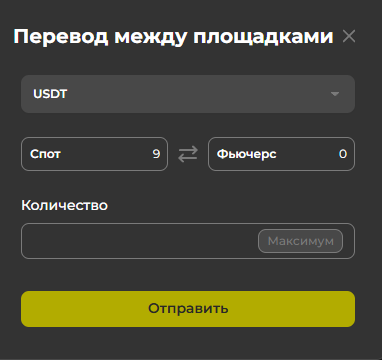The width and height of the screenshot is (382, 360).
Task: Select the Фьючерс account box
Action: point(281,154)
